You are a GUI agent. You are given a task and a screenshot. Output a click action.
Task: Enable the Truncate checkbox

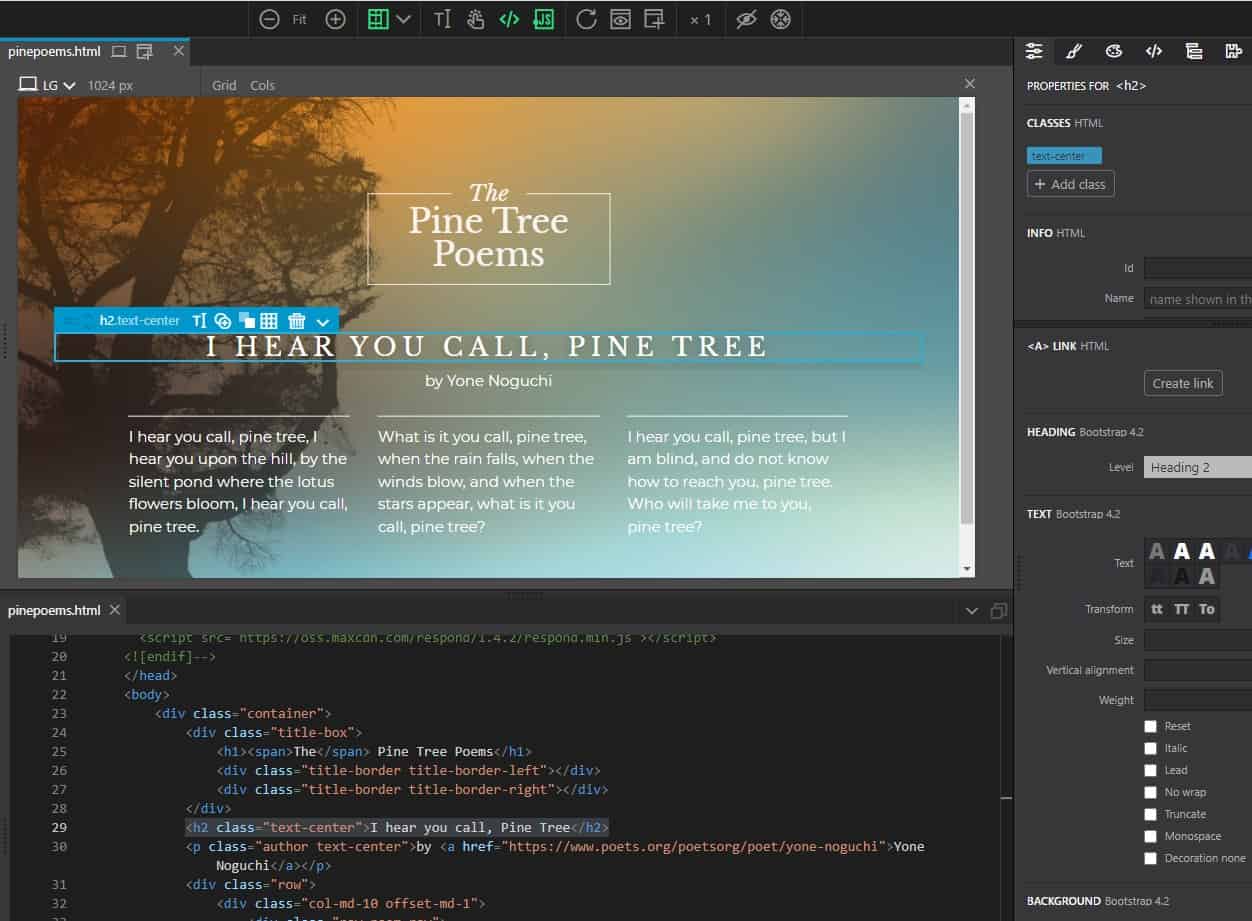coord(1150,814)
